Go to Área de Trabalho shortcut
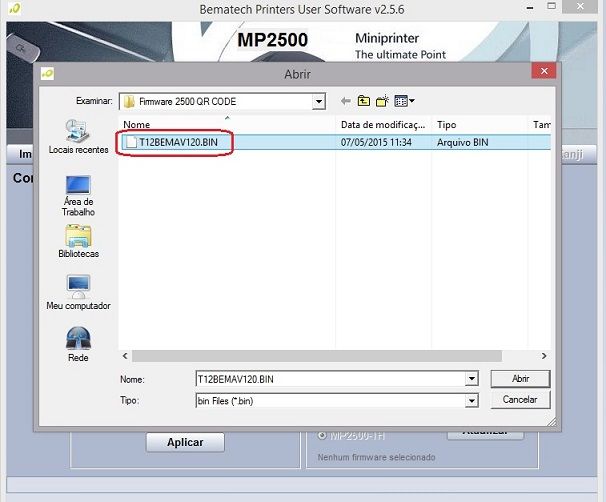606x502 pixels. coord(78,194)
